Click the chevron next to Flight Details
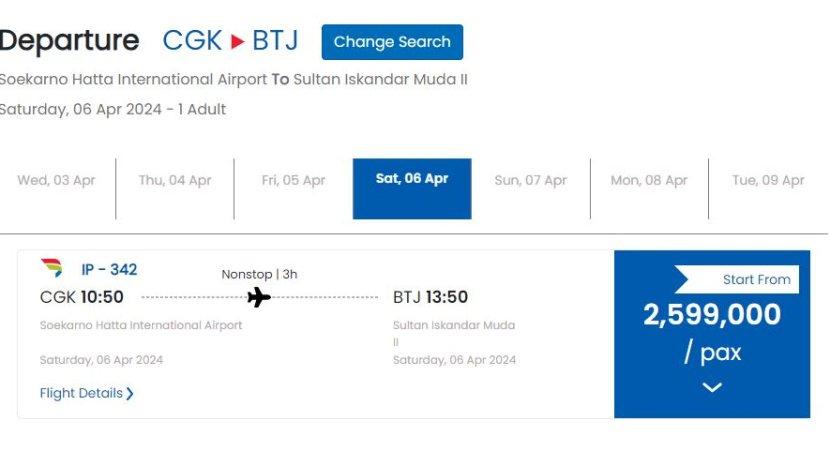 tap(130, 394)
